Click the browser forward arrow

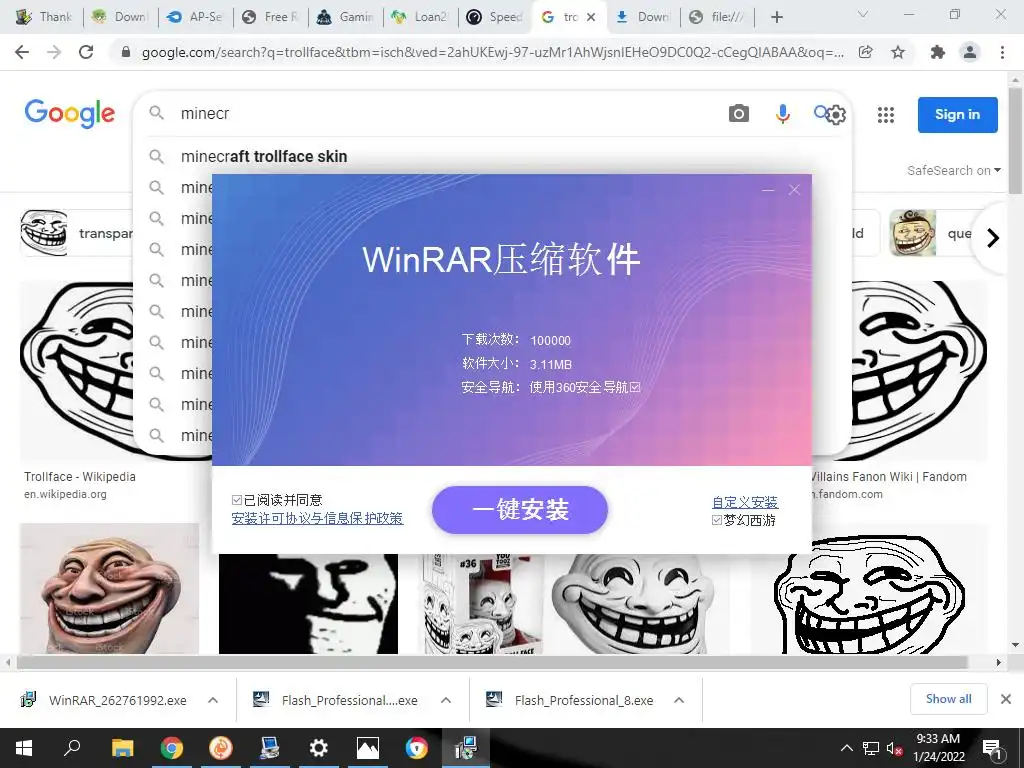click(54, 52)
